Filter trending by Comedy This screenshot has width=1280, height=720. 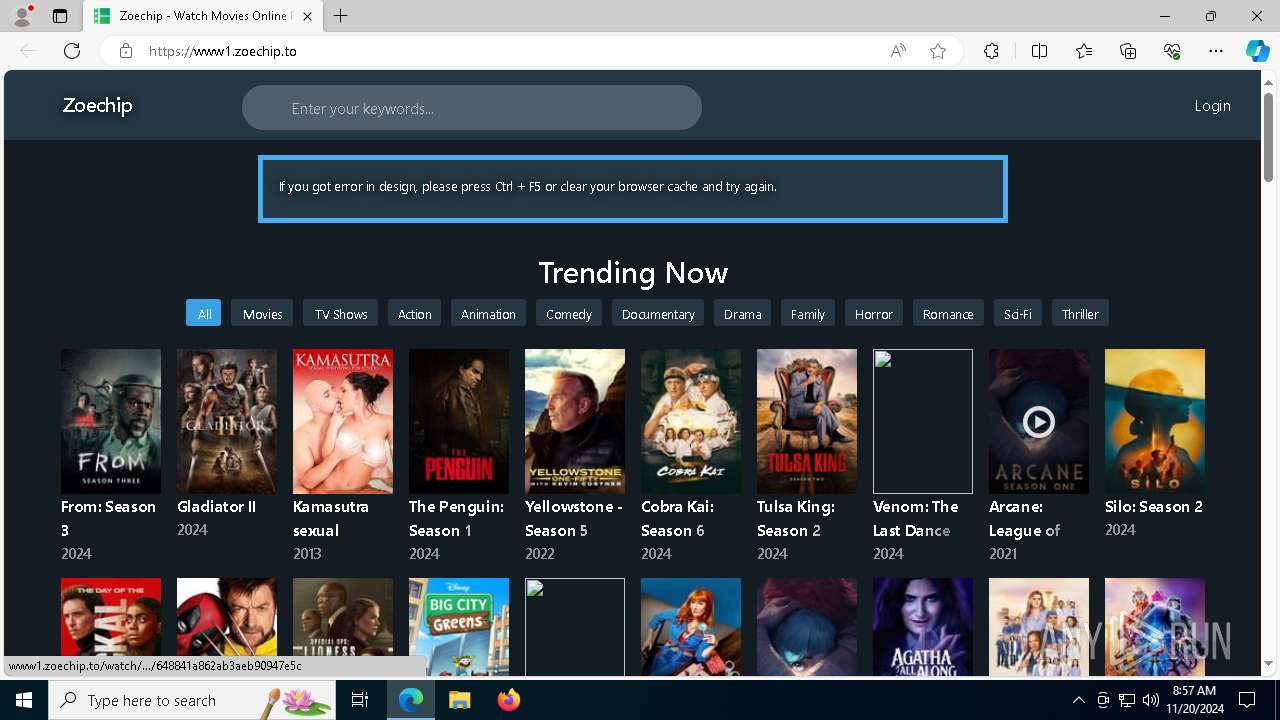(x=569, y=313)
